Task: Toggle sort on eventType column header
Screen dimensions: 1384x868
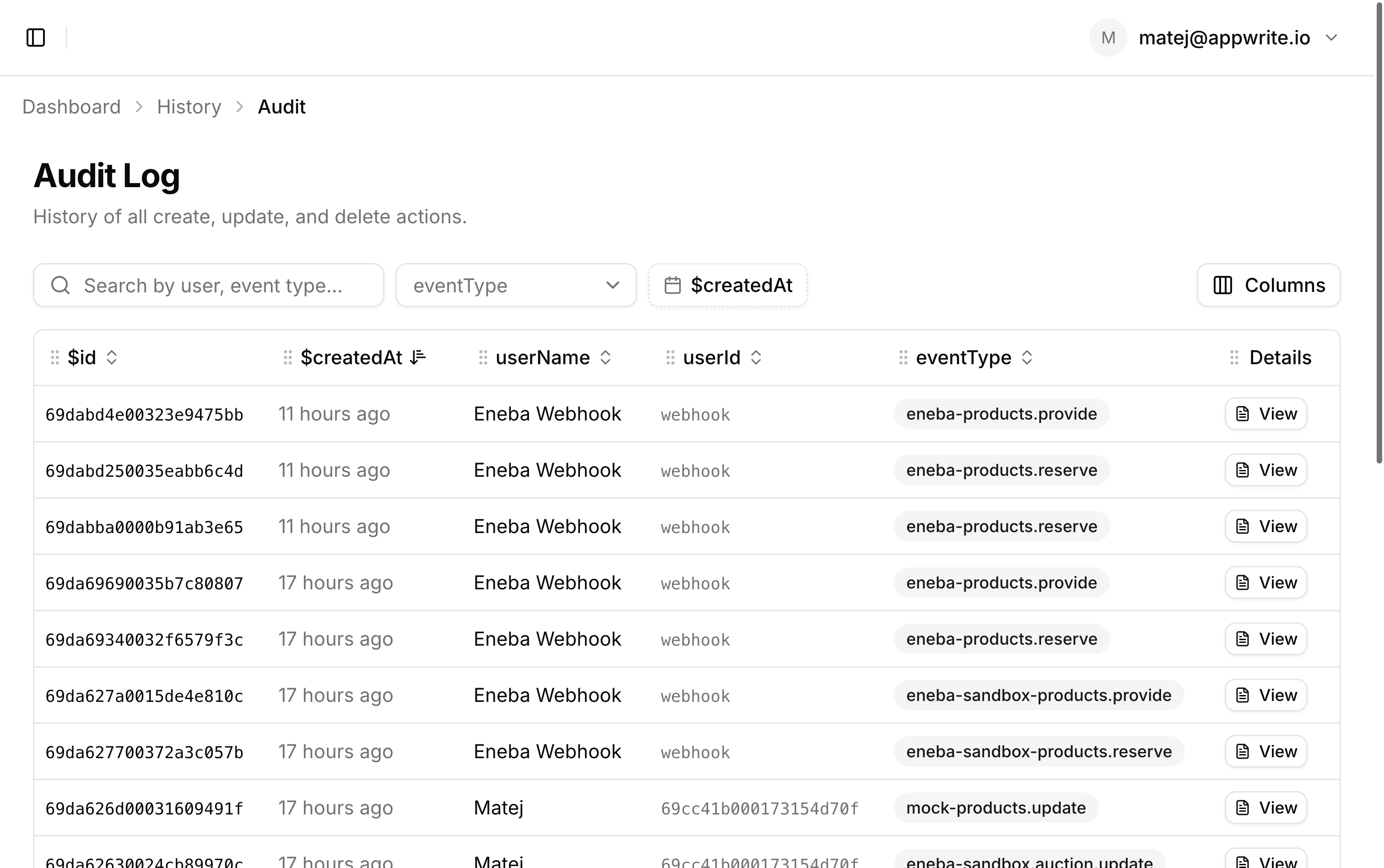Action: coord(1027,358)
